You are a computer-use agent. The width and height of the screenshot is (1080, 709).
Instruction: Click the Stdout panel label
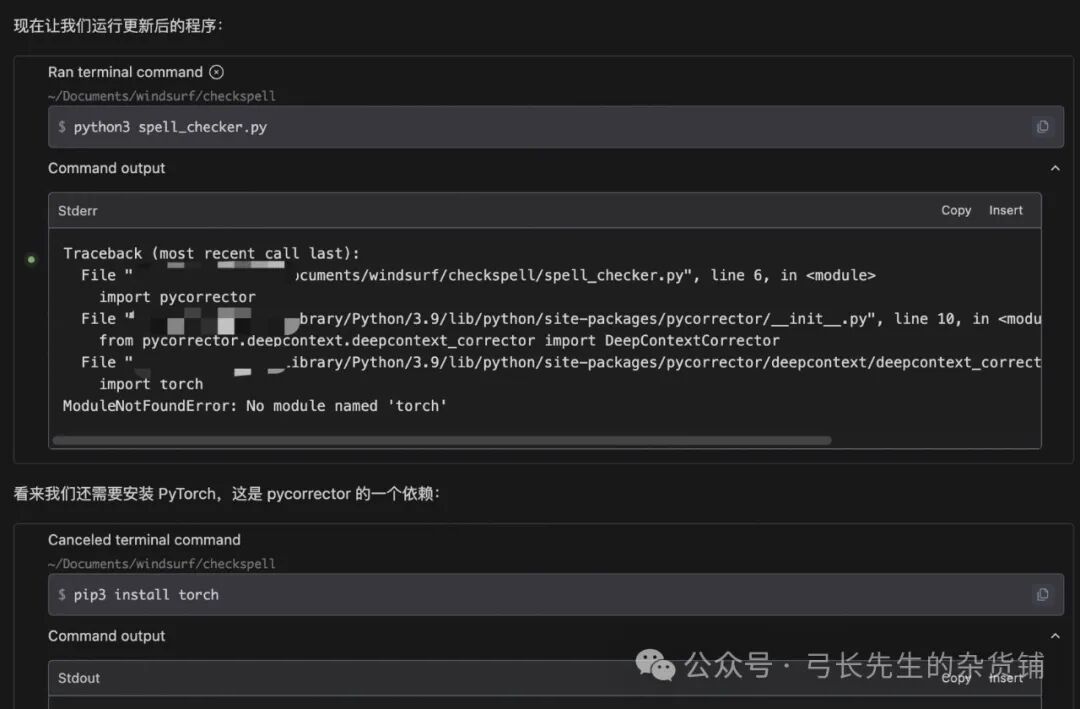pyautogui.click(x=79, y=678)
